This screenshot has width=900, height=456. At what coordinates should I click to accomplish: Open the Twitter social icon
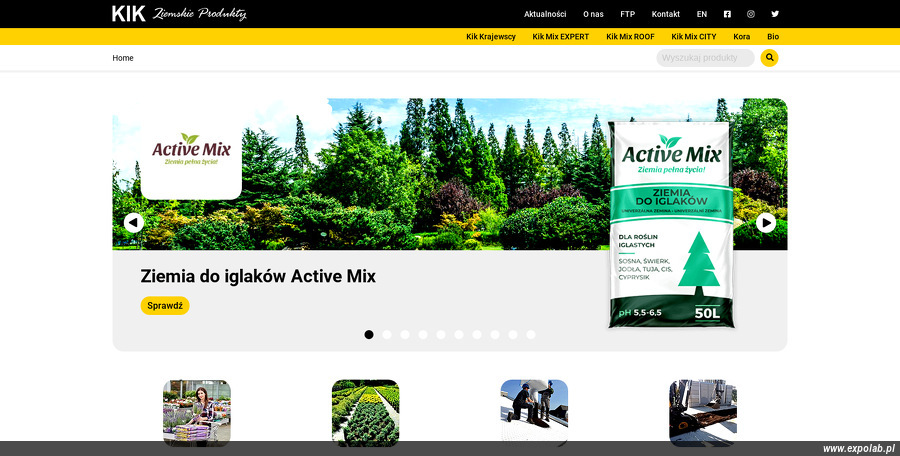click(775, 14)
